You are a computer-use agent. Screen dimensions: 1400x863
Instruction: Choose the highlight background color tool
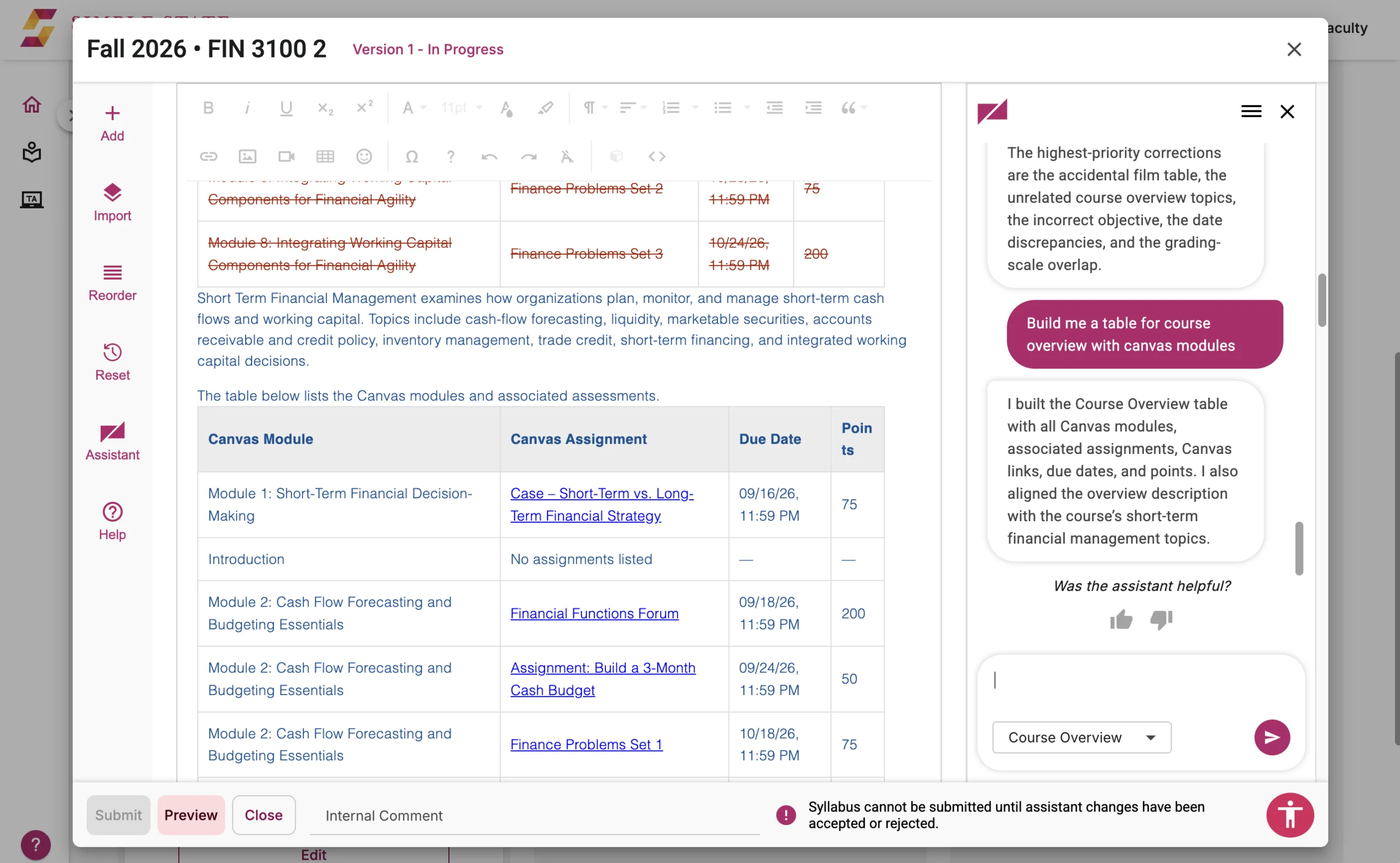tap(545, 108)
